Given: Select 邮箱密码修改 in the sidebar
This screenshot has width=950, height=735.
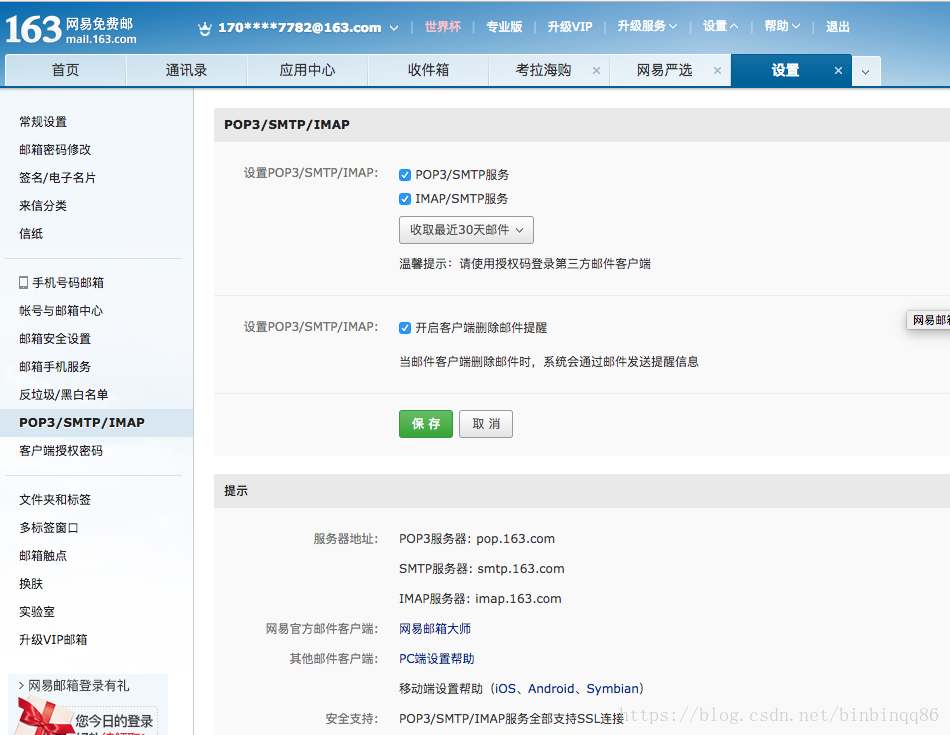Looking at the screenshot, I should pos(55,150).
